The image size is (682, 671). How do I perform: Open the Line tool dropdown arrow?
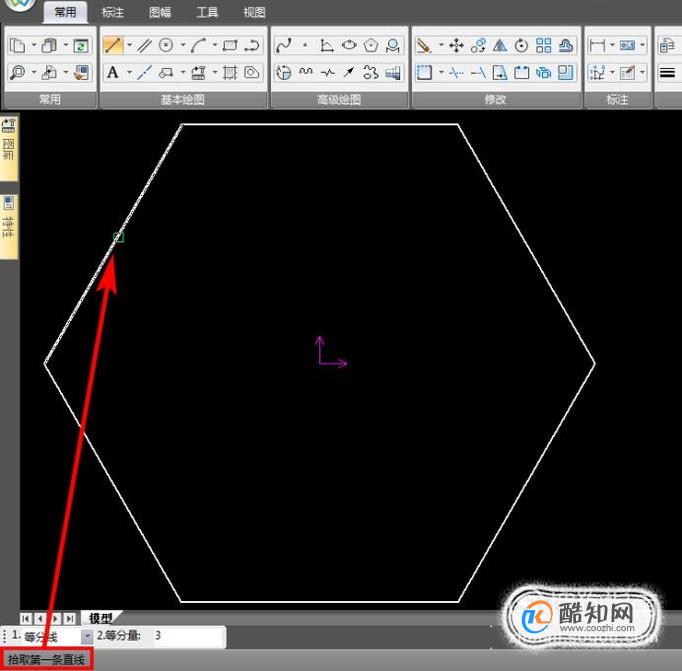click(129, 45)
